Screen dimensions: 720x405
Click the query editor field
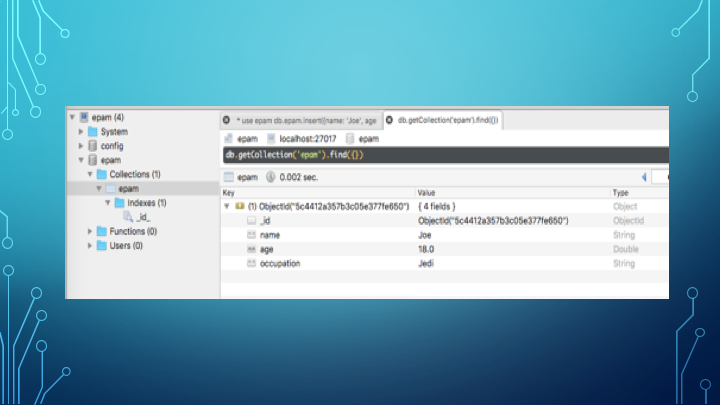click(x=445, y=155)
